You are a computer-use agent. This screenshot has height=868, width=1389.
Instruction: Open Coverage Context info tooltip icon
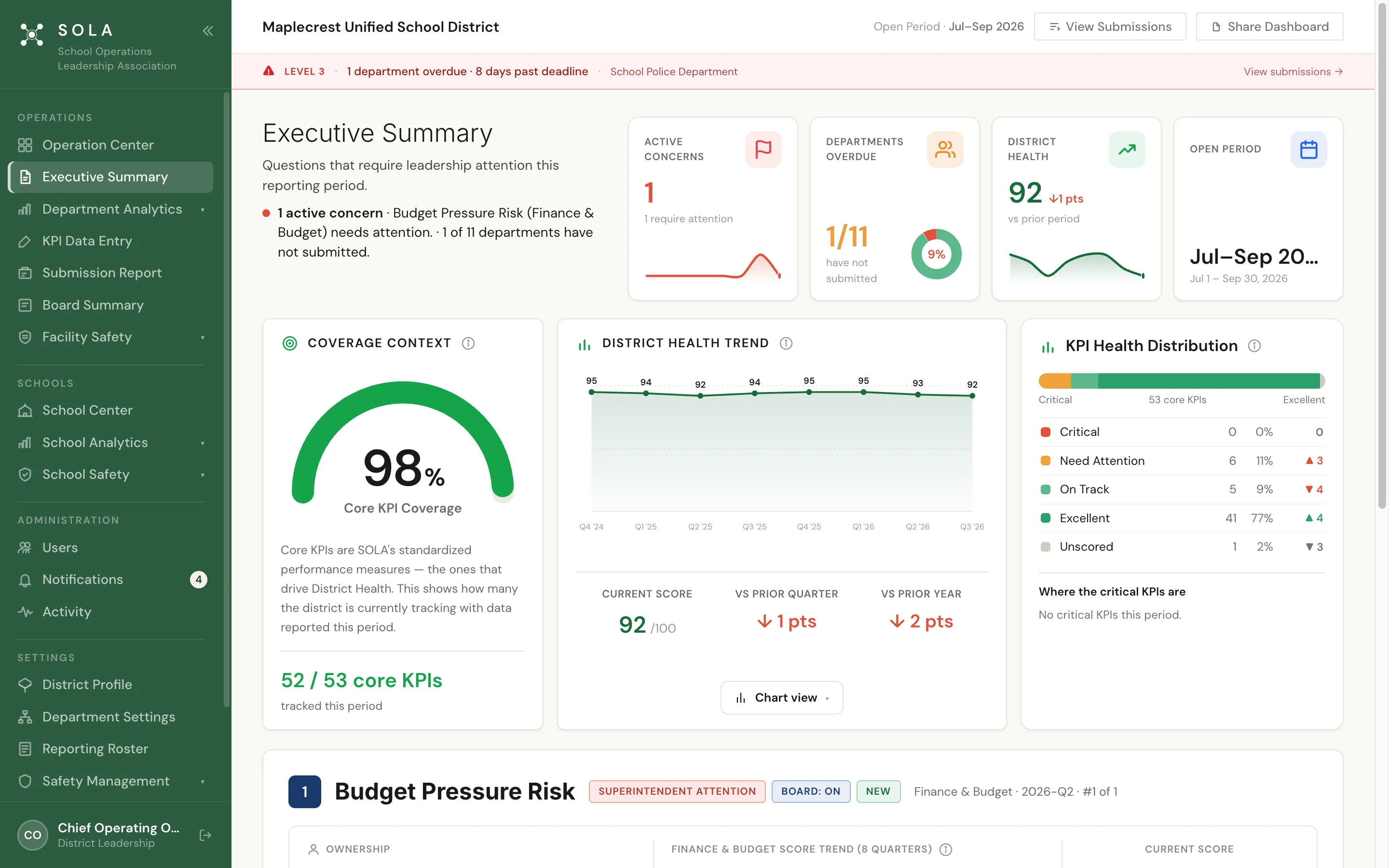(x=468, y=343)
